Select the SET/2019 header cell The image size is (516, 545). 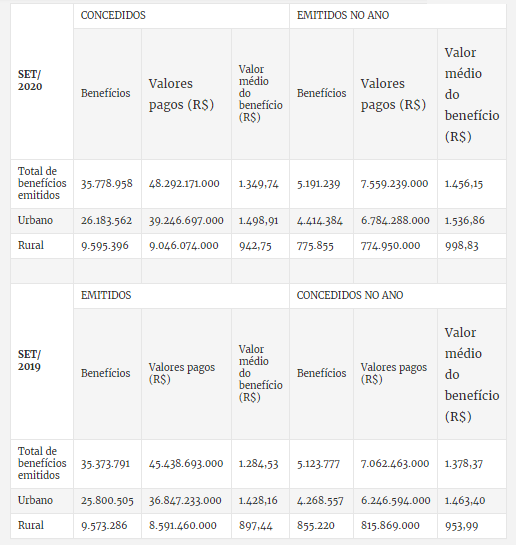tap(42, 361)
